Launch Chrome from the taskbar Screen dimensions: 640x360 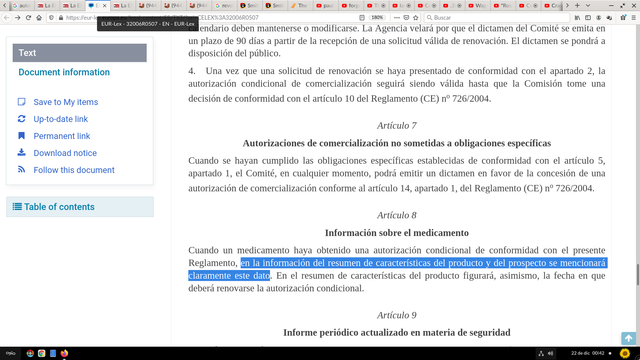click(x=42, y=353)
